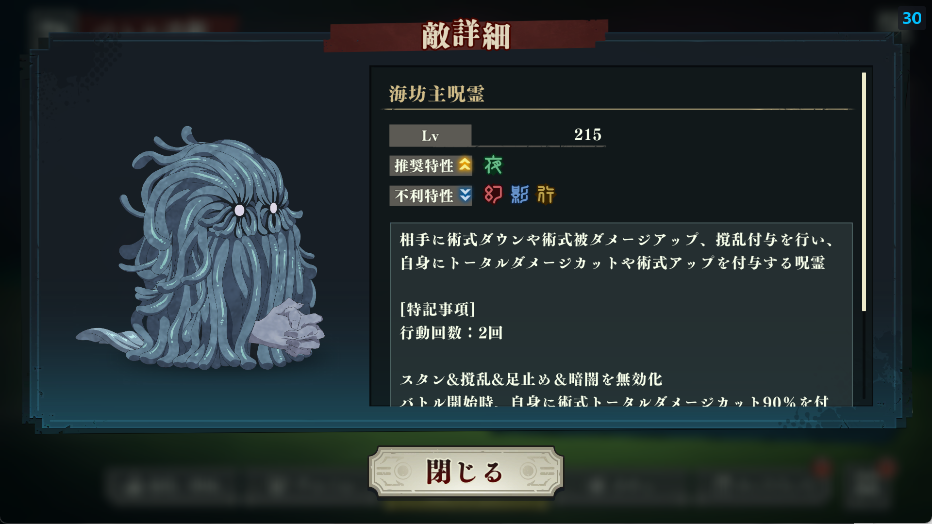Viewport: 932px width, 524px height.
Task: Click the [特記事項] heading text
Action: [x=437, y=309]
